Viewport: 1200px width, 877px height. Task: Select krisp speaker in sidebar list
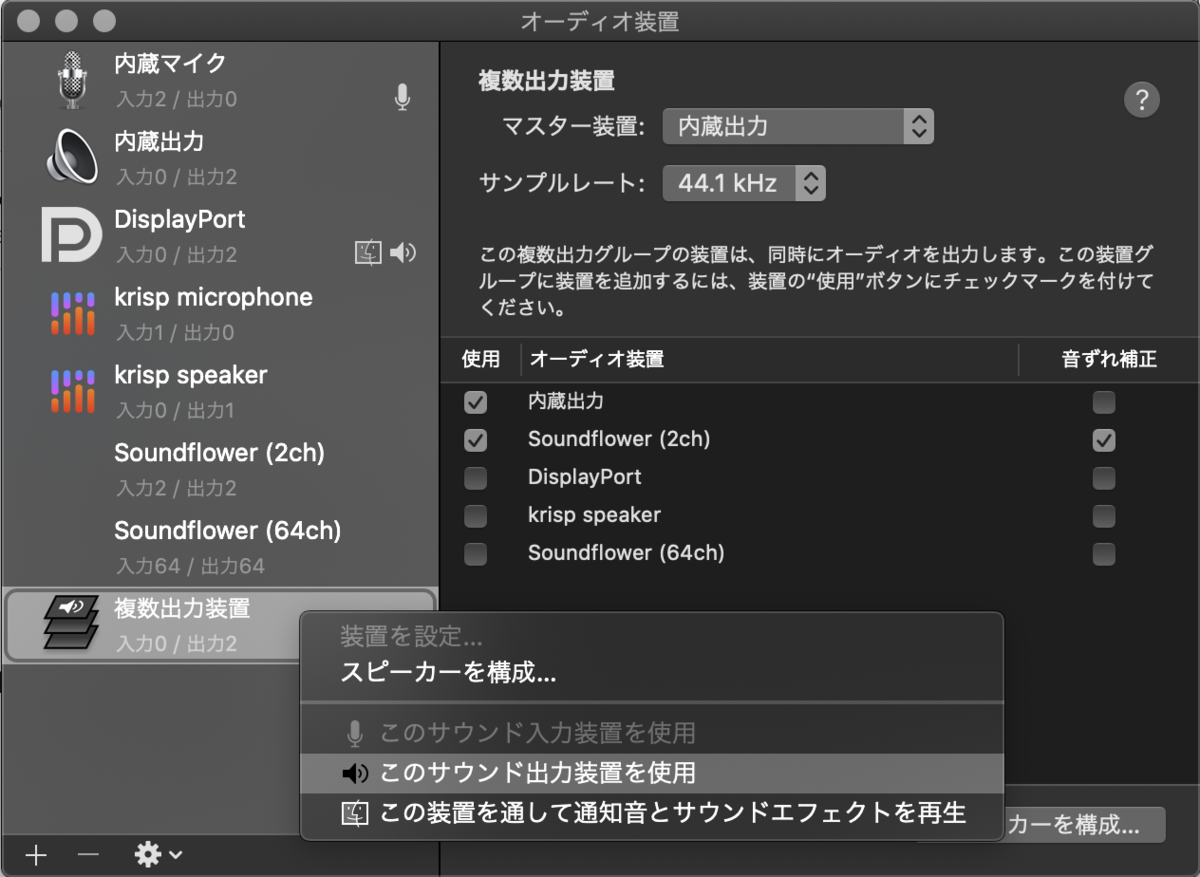(x=220, y=391)
